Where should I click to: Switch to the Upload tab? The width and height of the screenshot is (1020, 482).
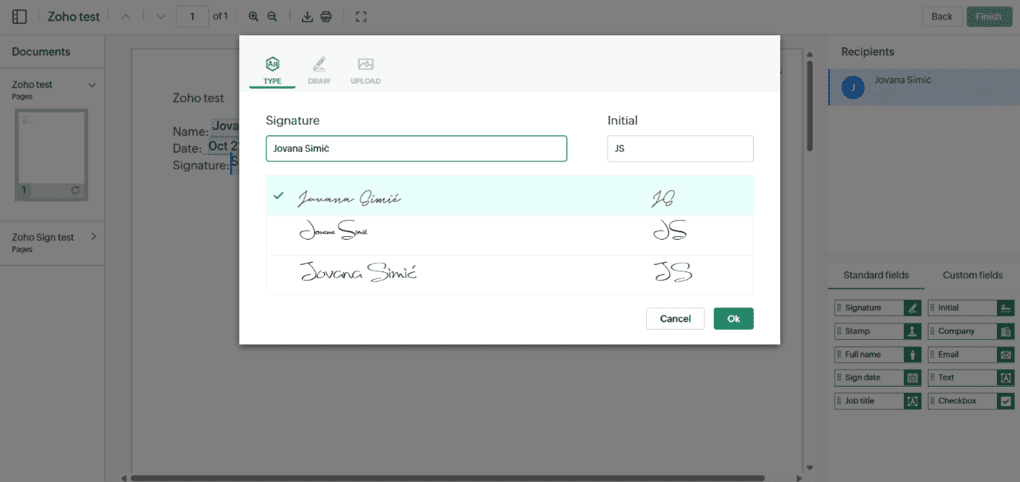tap(366, 71)
